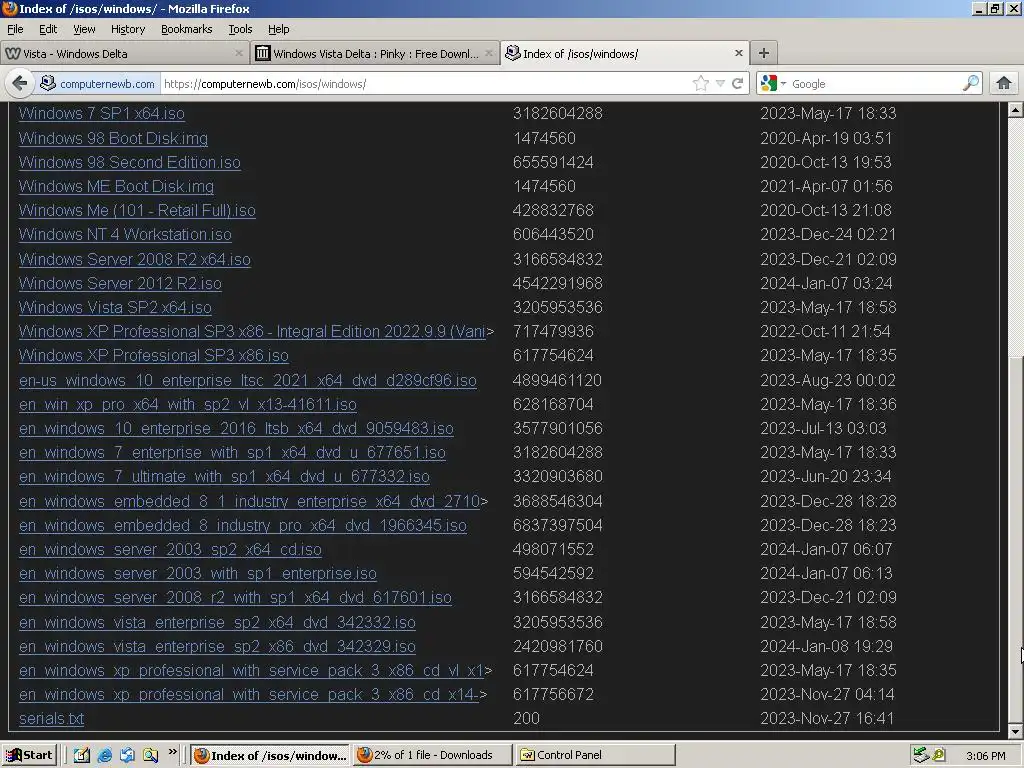Viewport: 1024px width, 768px height.
Task: Click the Google search input field
Action: pyautogui.click(x=875, y=84)
